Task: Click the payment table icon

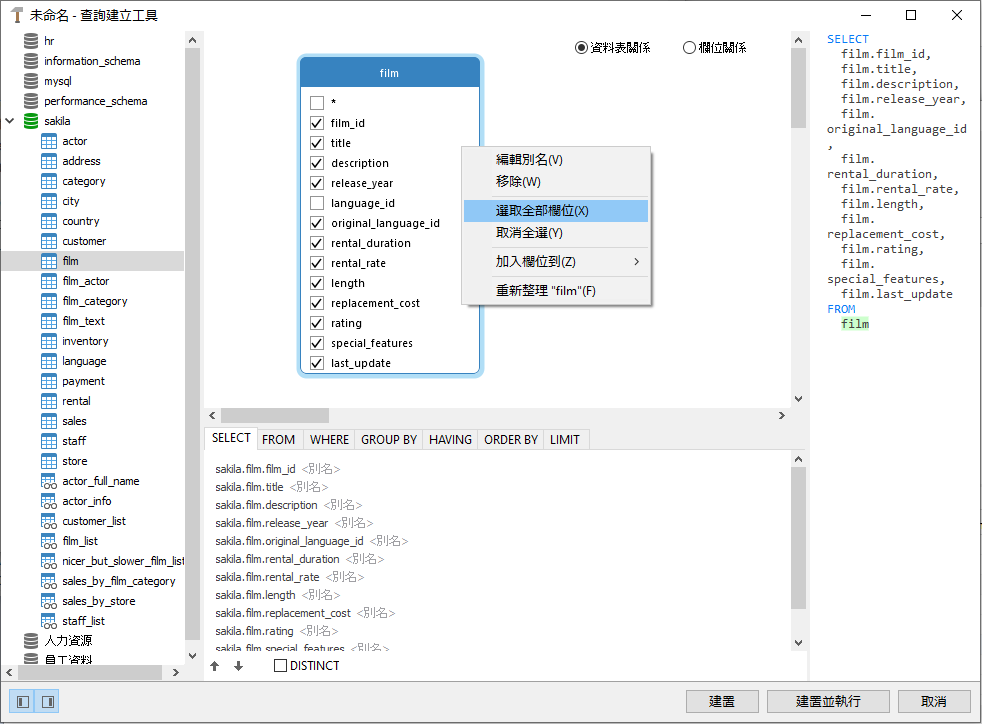Action: [x=49, y=381]
